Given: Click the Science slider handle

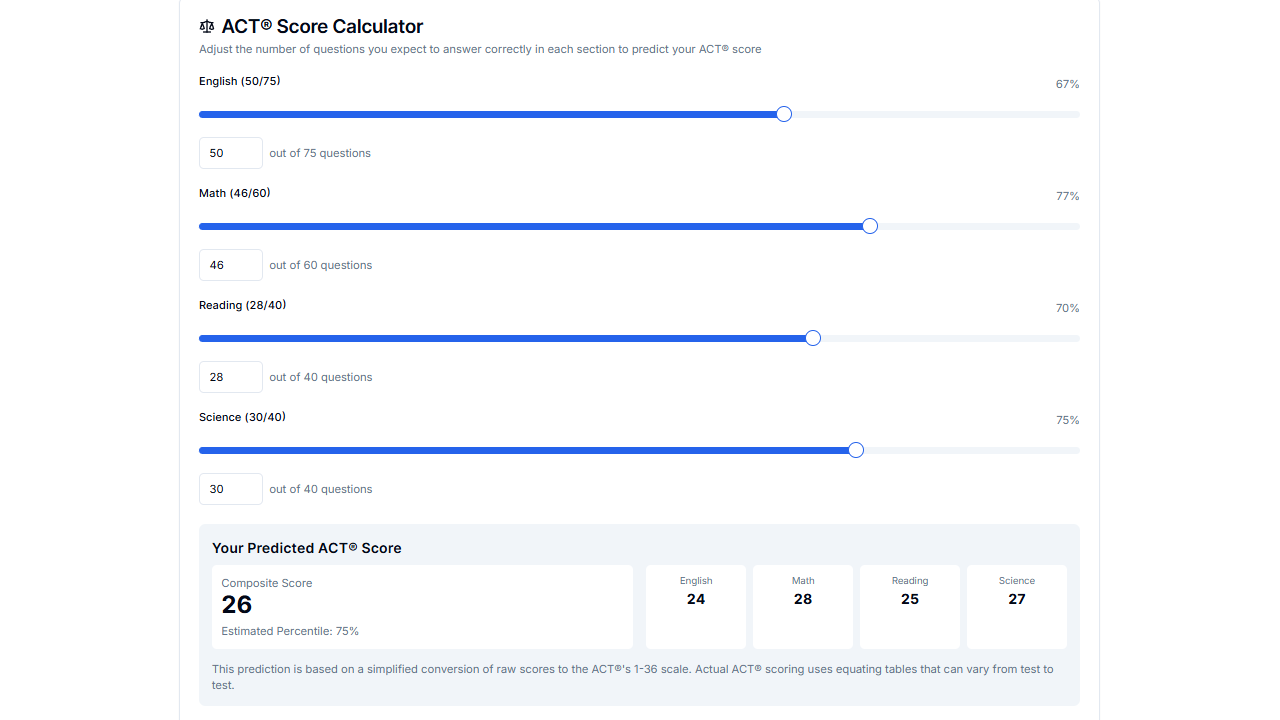Looking at the screenshot, I should point(855,450).
